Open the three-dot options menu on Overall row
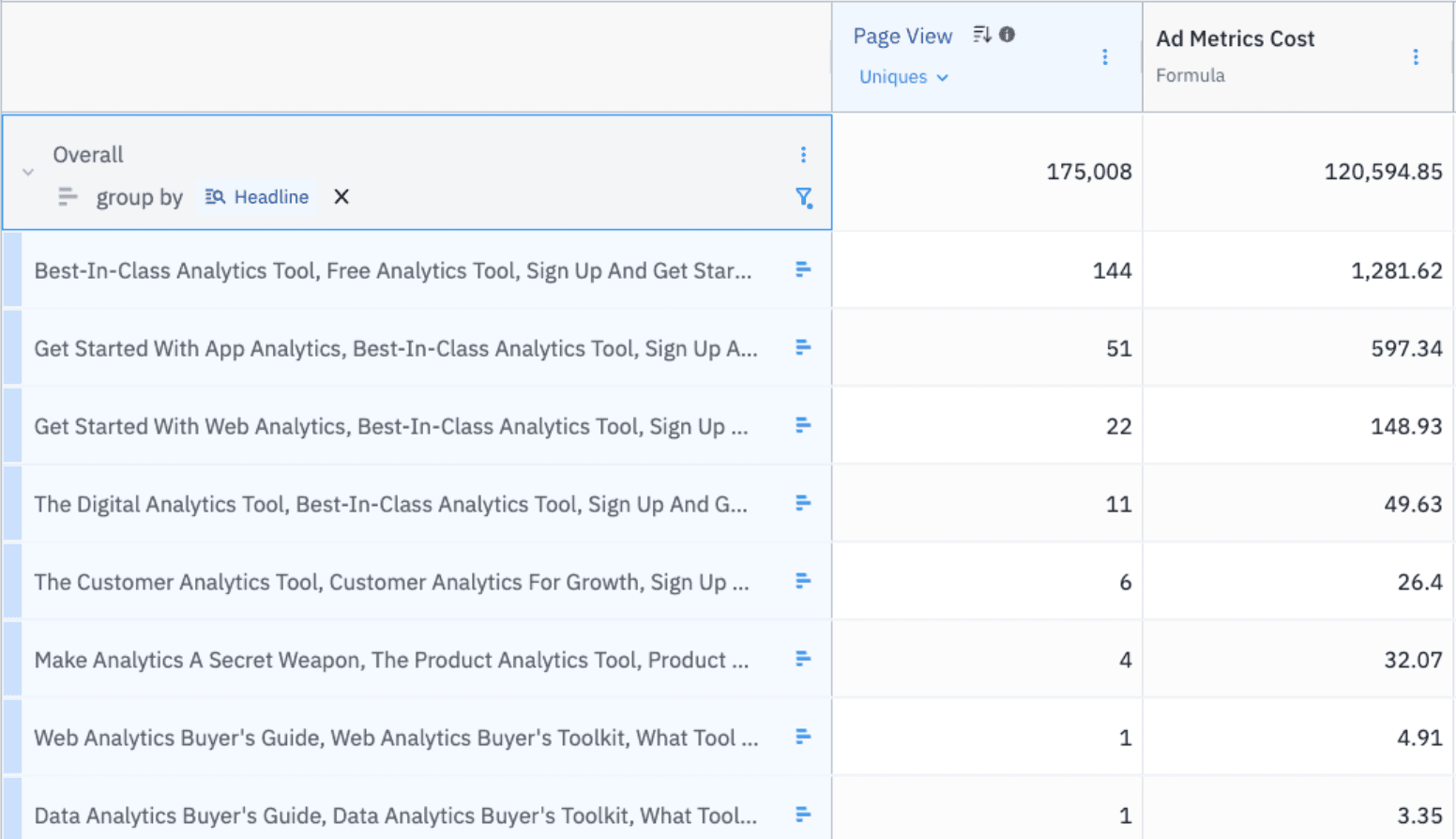The height and width of the screenshot is (839, 1456). 803,154
